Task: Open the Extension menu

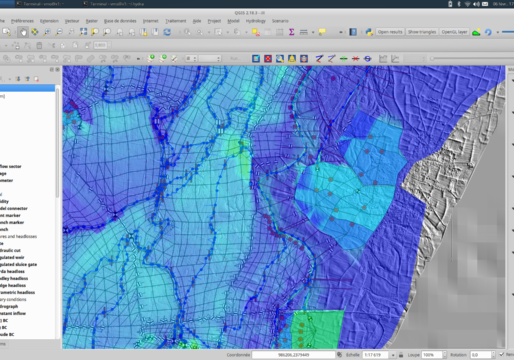Action: [x=49, y=21]
